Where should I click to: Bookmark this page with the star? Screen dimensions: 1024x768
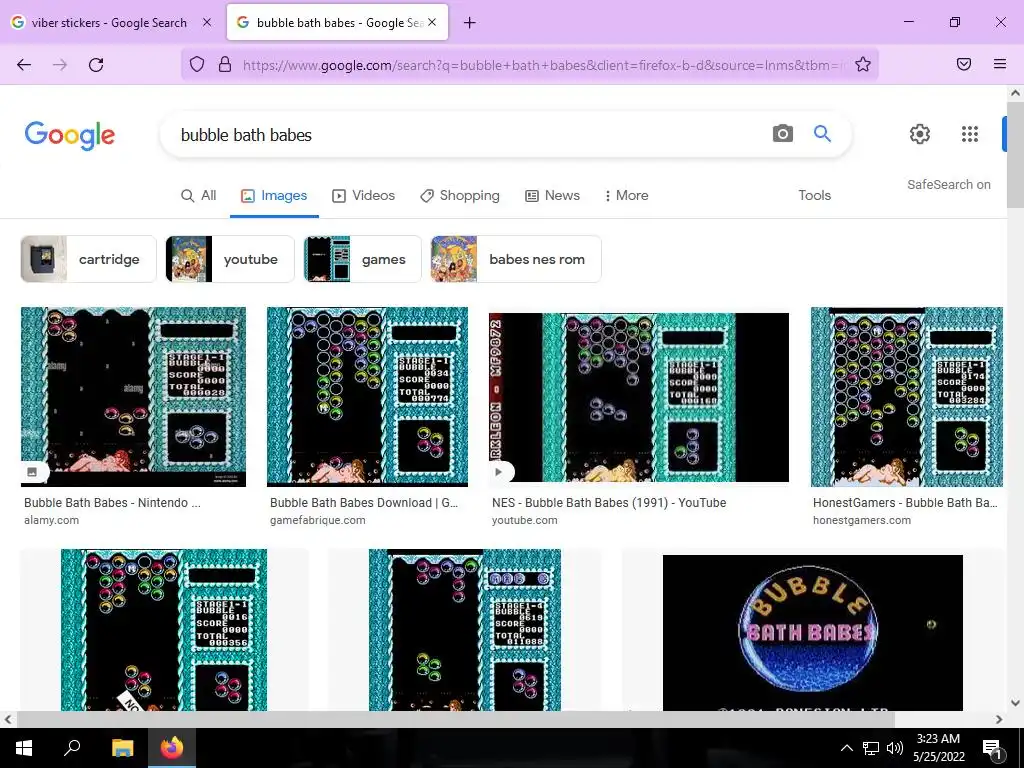[x=863, y=64]
